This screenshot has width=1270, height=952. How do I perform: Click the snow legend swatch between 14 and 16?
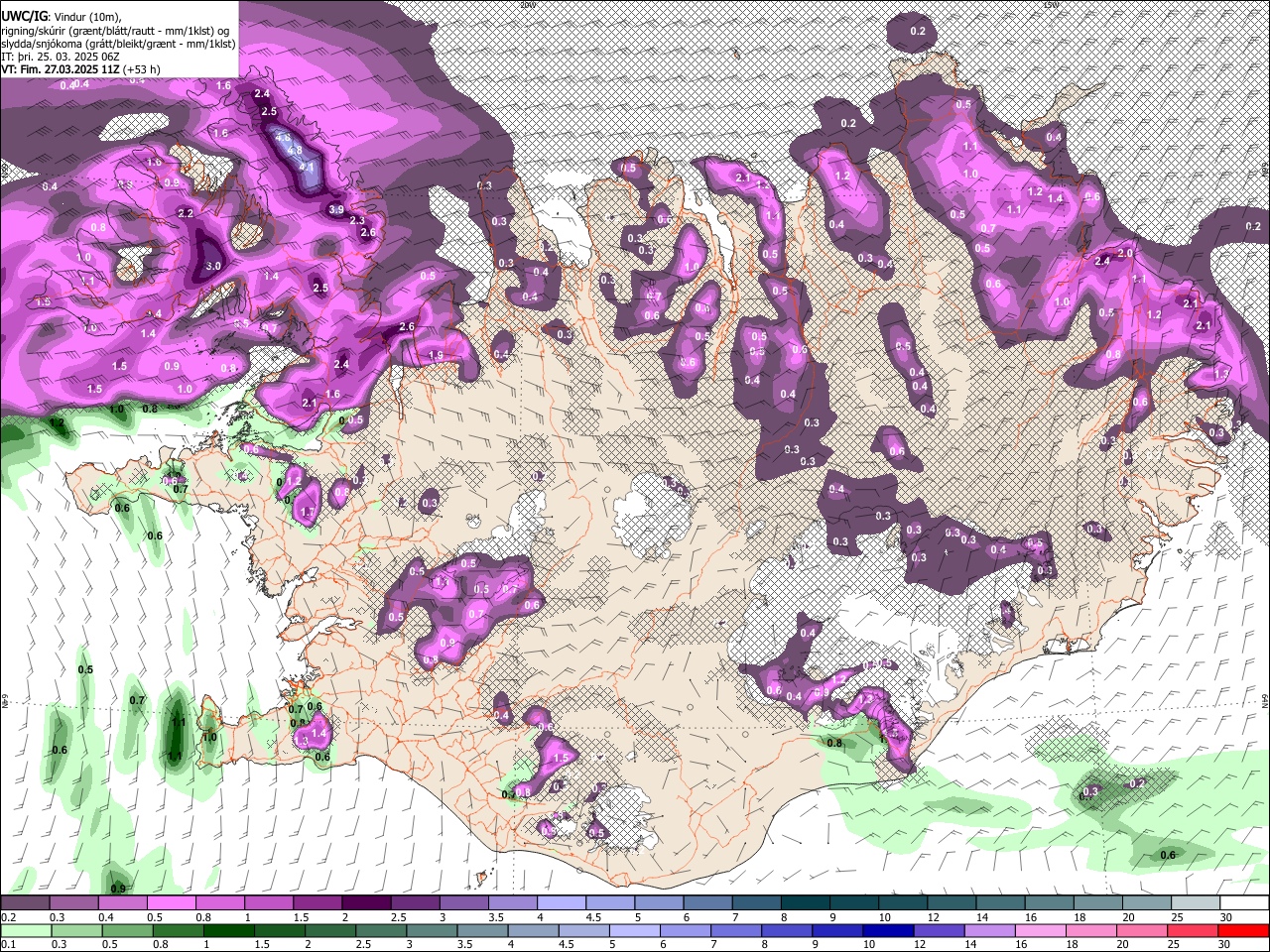click(x=999, y=903)
